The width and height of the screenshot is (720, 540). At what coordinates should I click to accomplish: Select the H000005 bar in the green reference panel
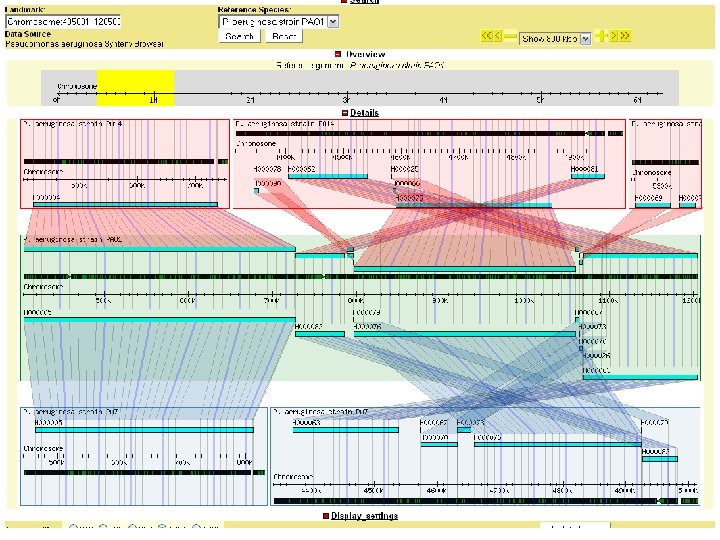(159, 320)
